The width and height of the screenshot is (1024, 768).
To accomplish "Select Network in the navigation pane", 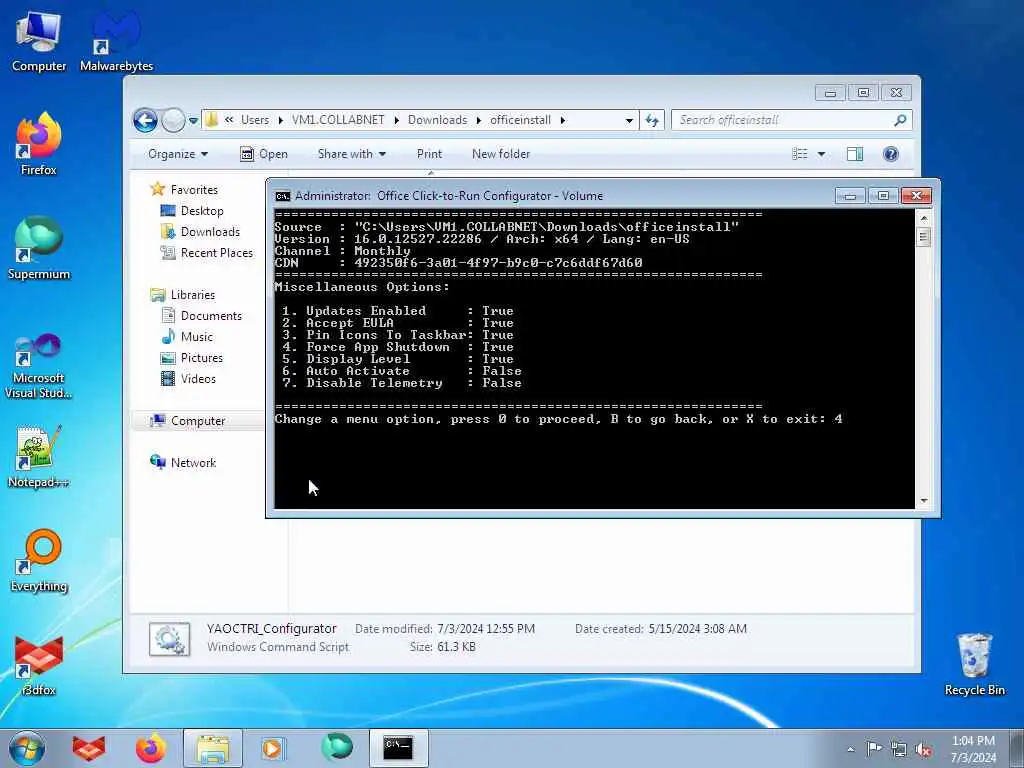I will coord(193,462).
